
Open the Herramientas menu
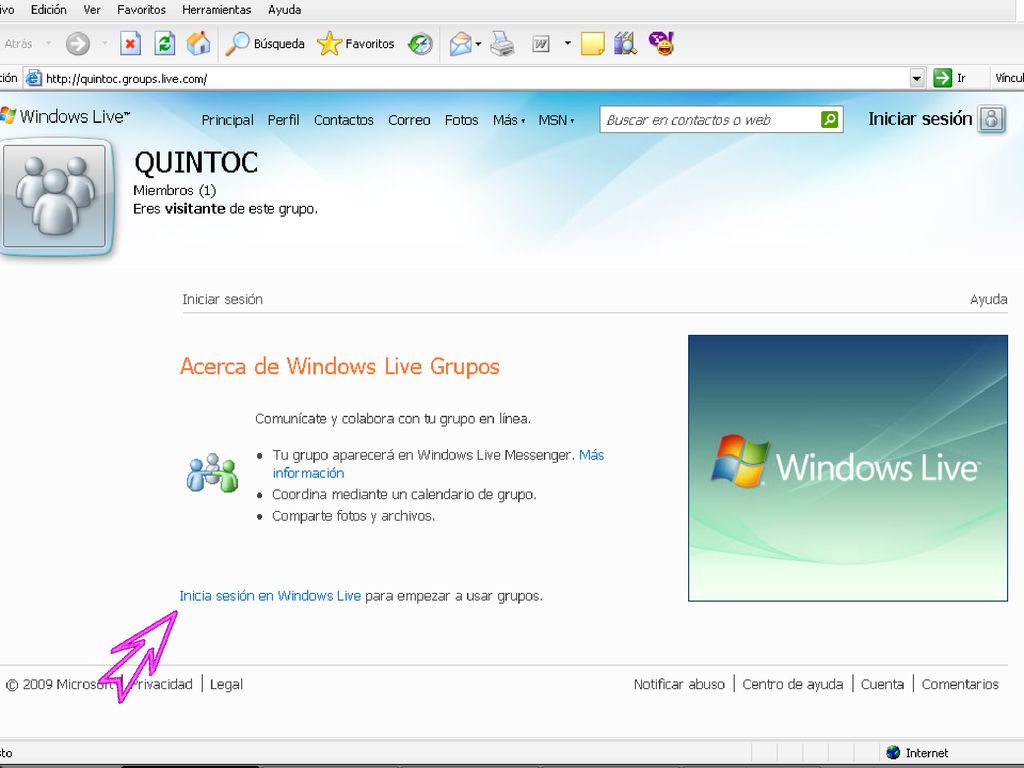[x=216, y=10]
